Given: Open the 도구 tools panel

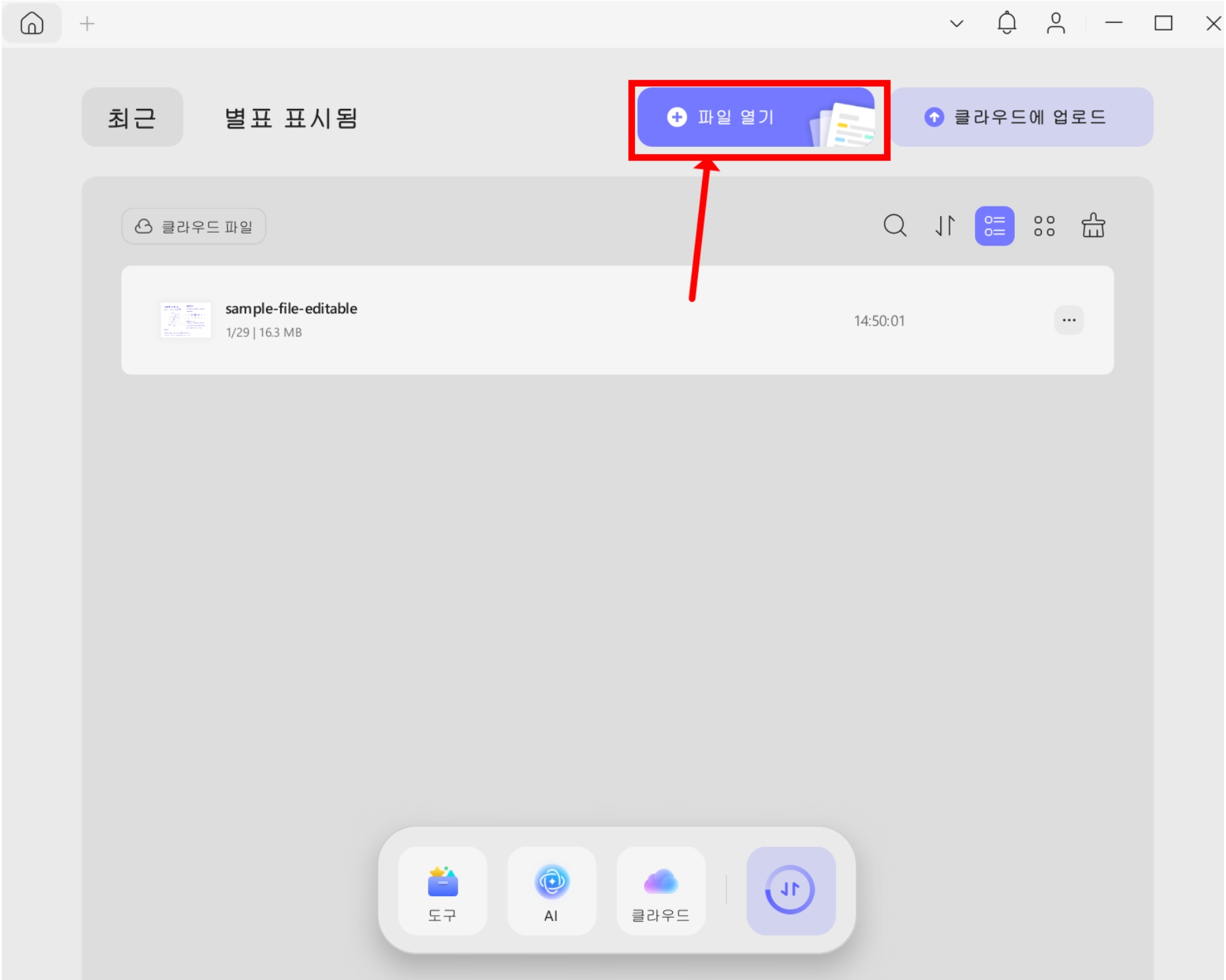Looking at the screenshot, I should [443, 891].
